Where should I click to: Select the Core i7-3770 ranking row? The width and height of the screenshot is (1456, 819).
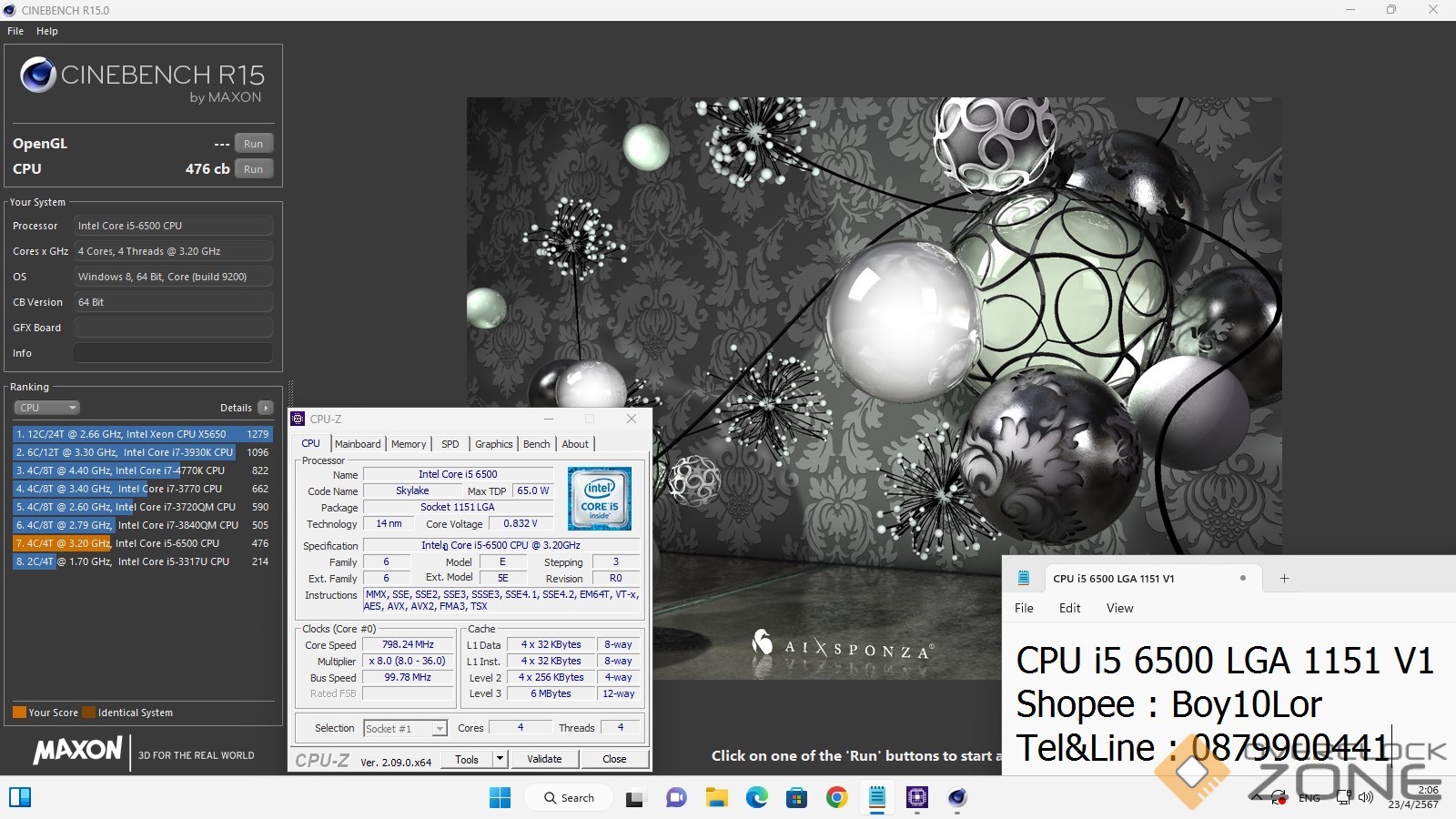coord(142,489)
